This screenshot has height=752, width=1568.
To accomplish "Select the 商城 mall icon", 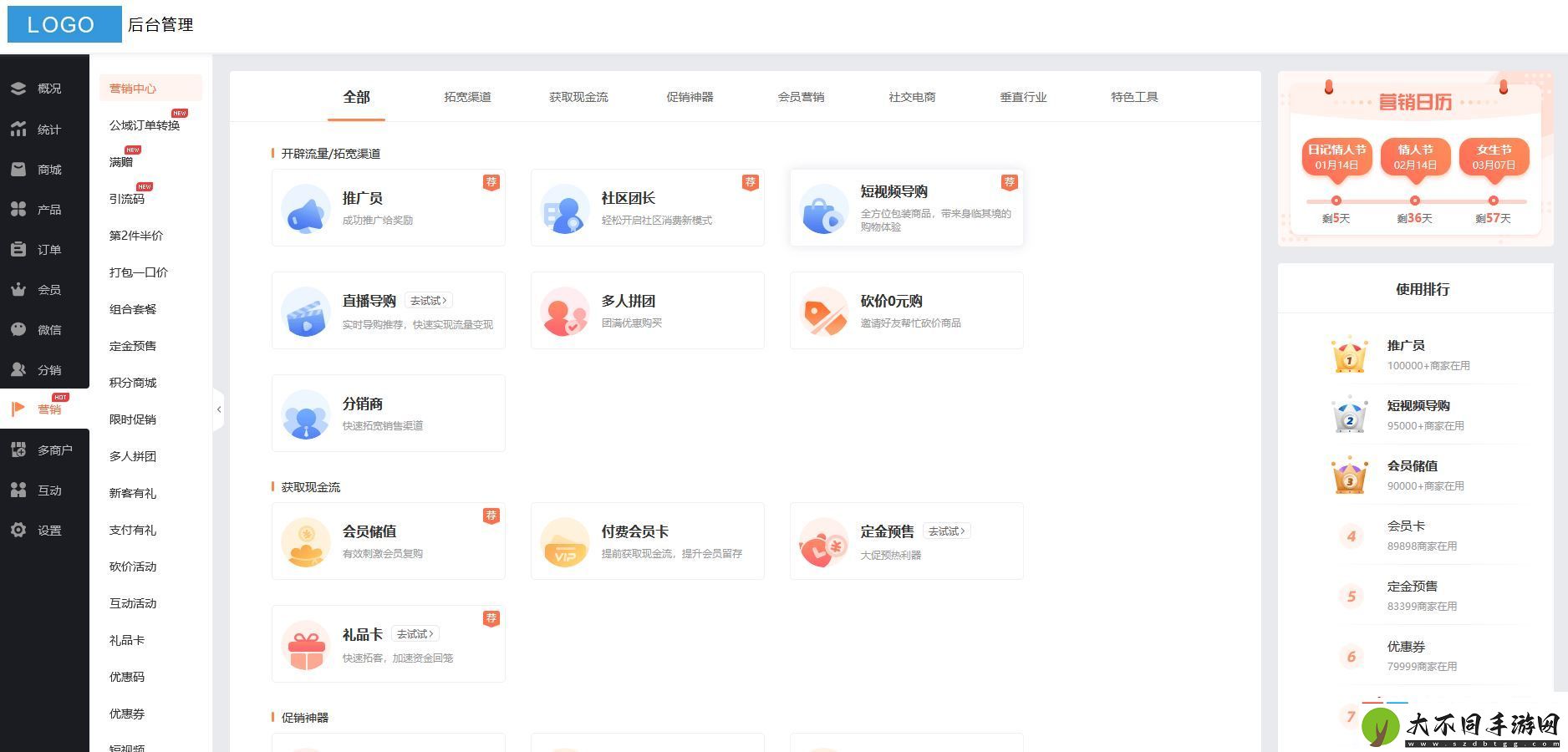I will coord(18,169).
